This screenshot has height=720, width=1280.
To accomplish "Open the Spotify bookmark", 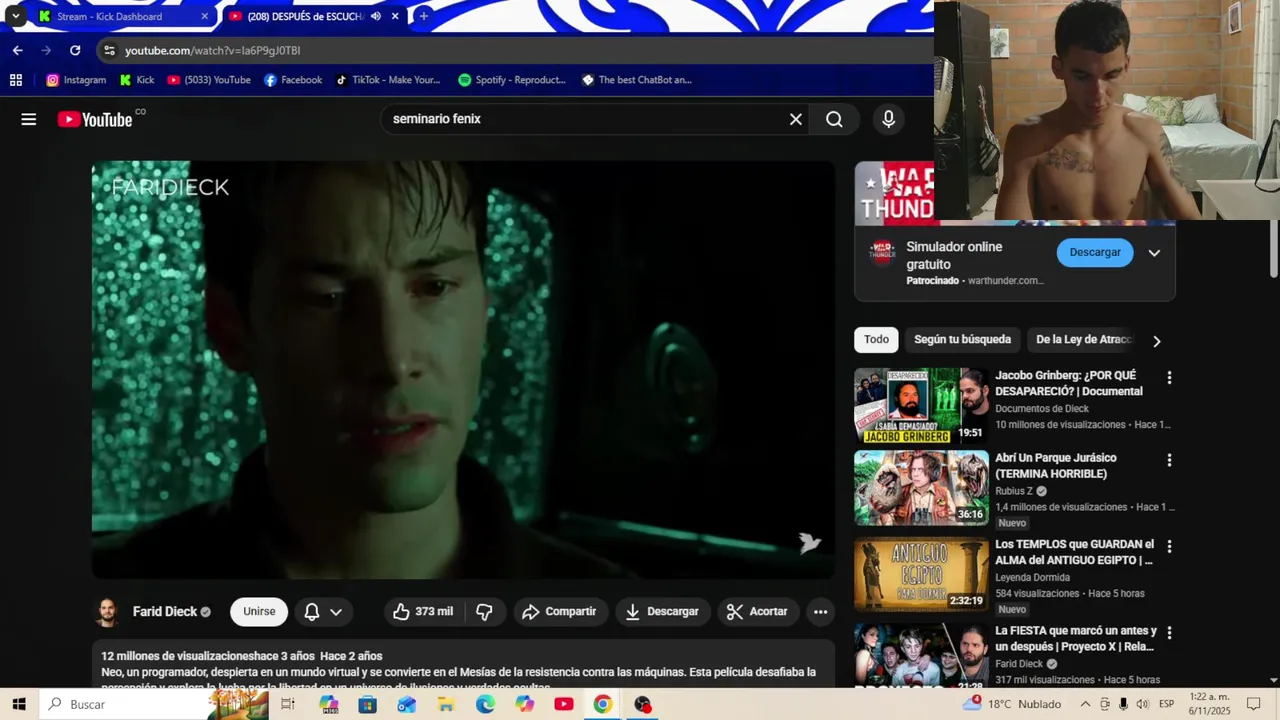I will [512, 80].
